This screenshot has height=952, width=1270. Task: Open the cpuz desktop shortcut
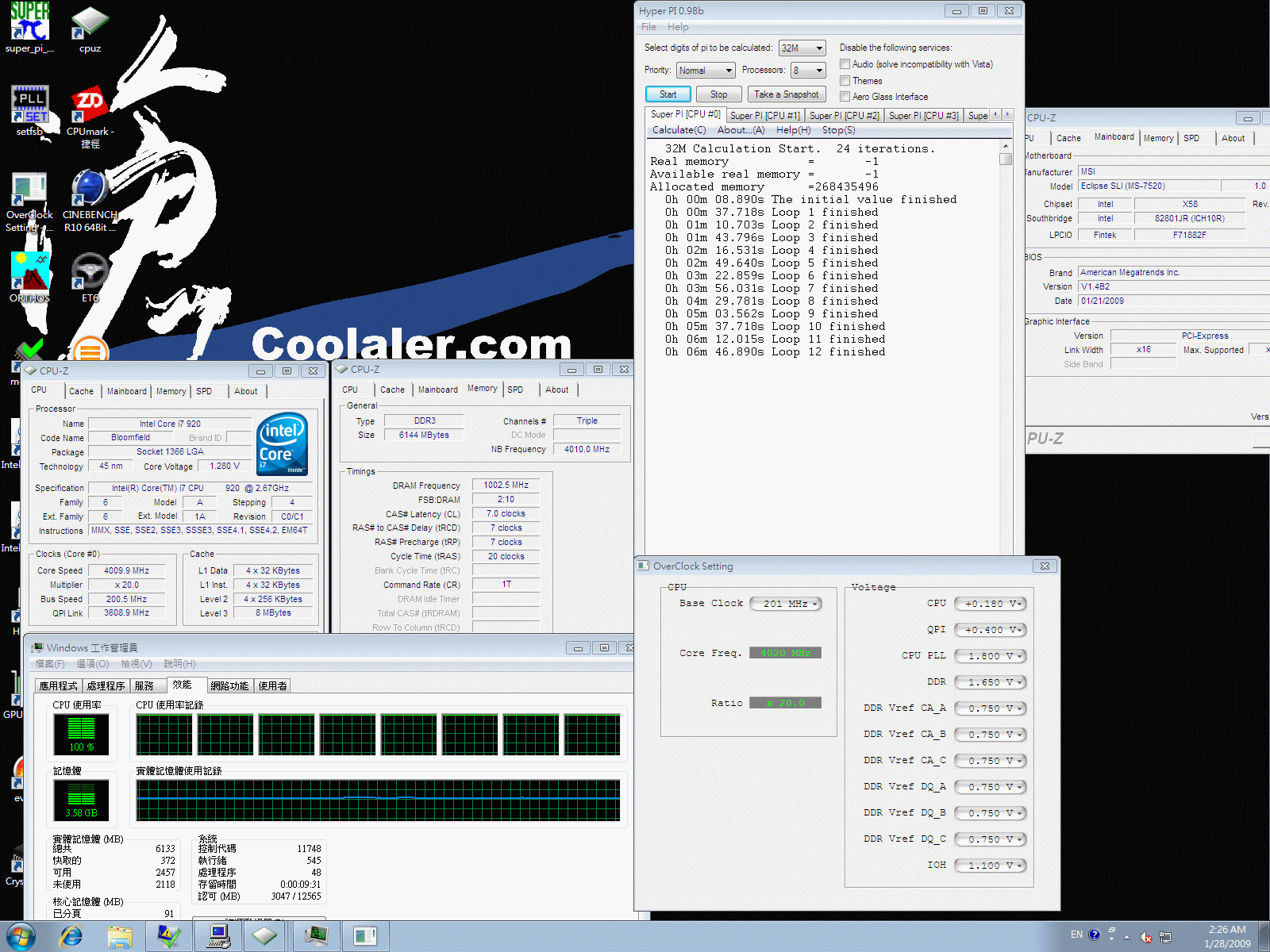[90, 29]
